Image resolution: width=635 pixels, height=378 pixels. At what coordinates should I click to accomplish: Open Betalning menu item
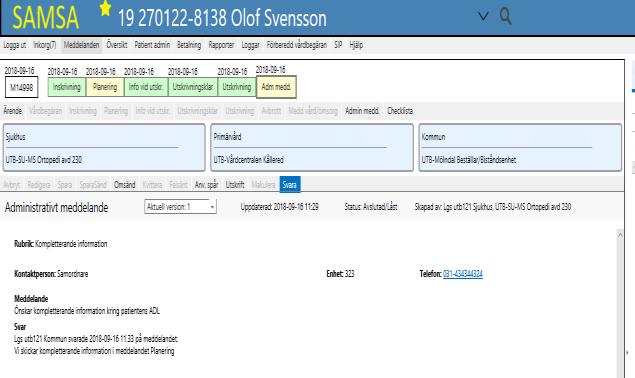point(189,45)
